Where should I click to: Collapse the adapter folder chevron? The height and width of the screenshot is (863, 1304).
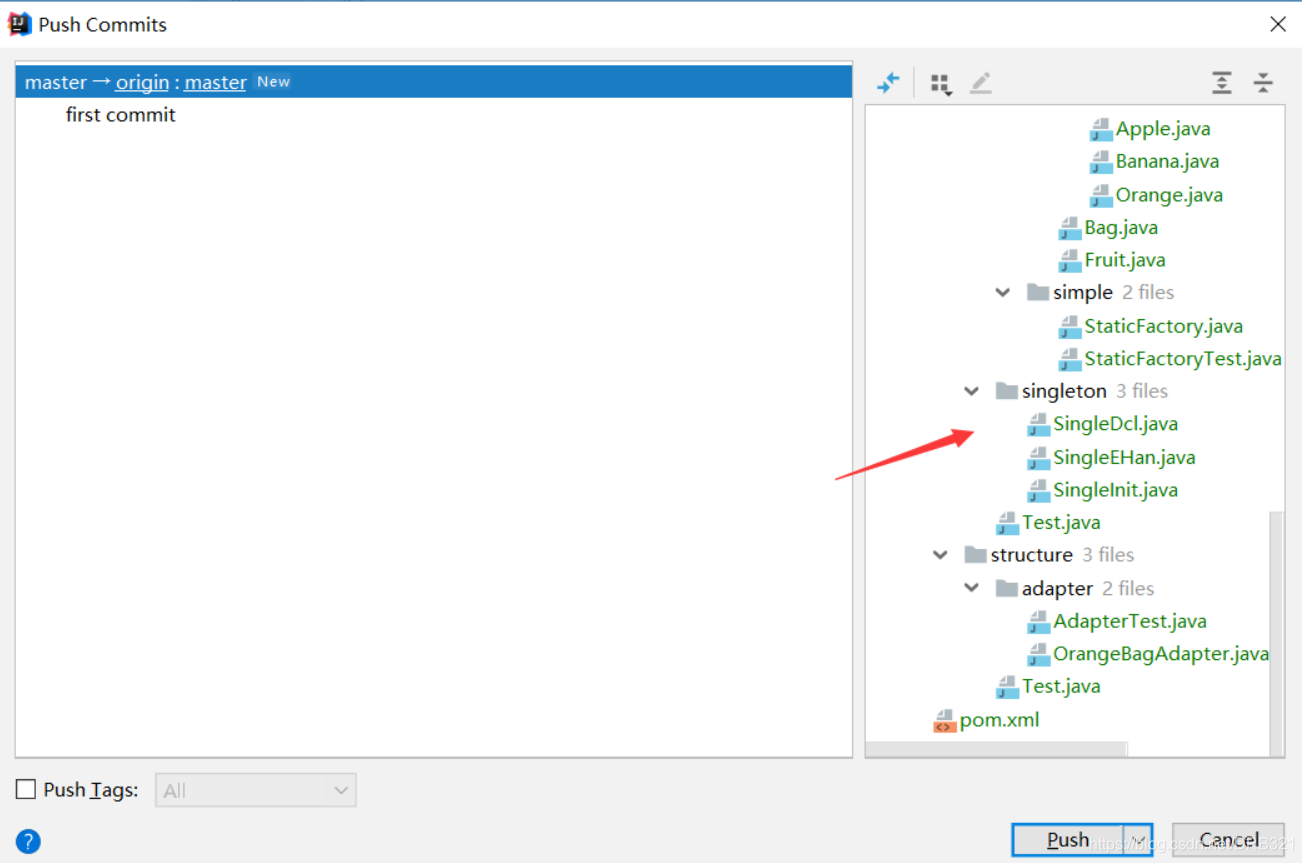[x=971, y=589]
